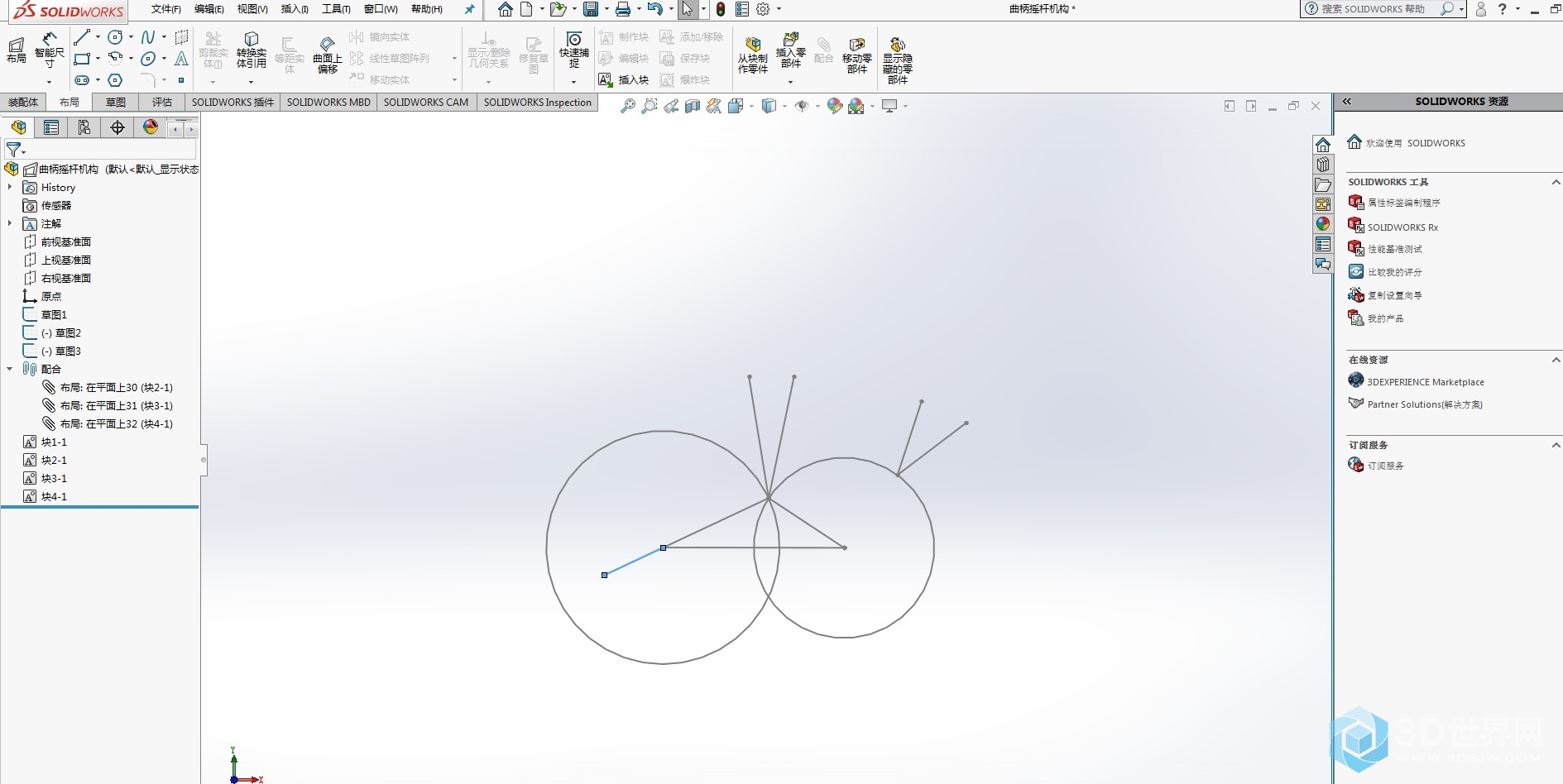Click the 搜索 SOLIDWORKS 帮助 search field
This screenshot has width=1563, height=784.
click(1374, 9)
